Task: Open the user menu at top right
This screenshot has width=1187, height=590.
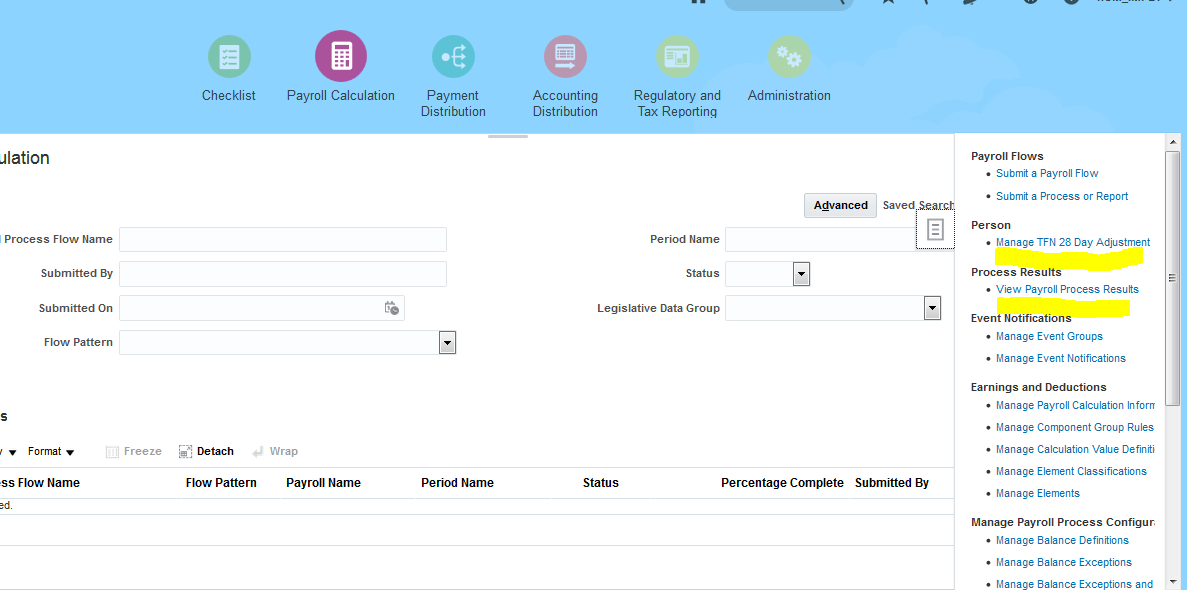Action: tap(1130, 3)
